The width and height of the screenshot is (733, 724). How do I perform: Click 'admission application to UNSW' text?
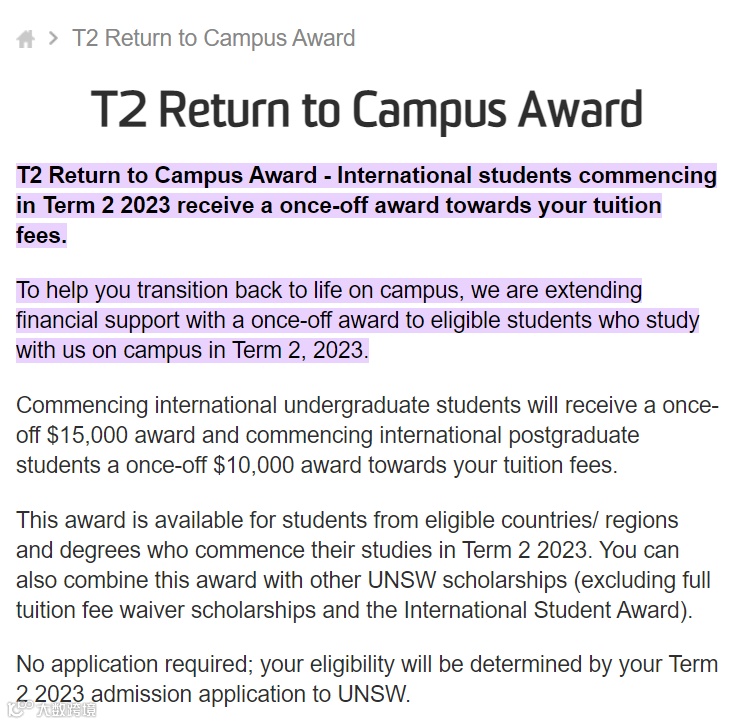pyautogui.click(x=249, y=694)
